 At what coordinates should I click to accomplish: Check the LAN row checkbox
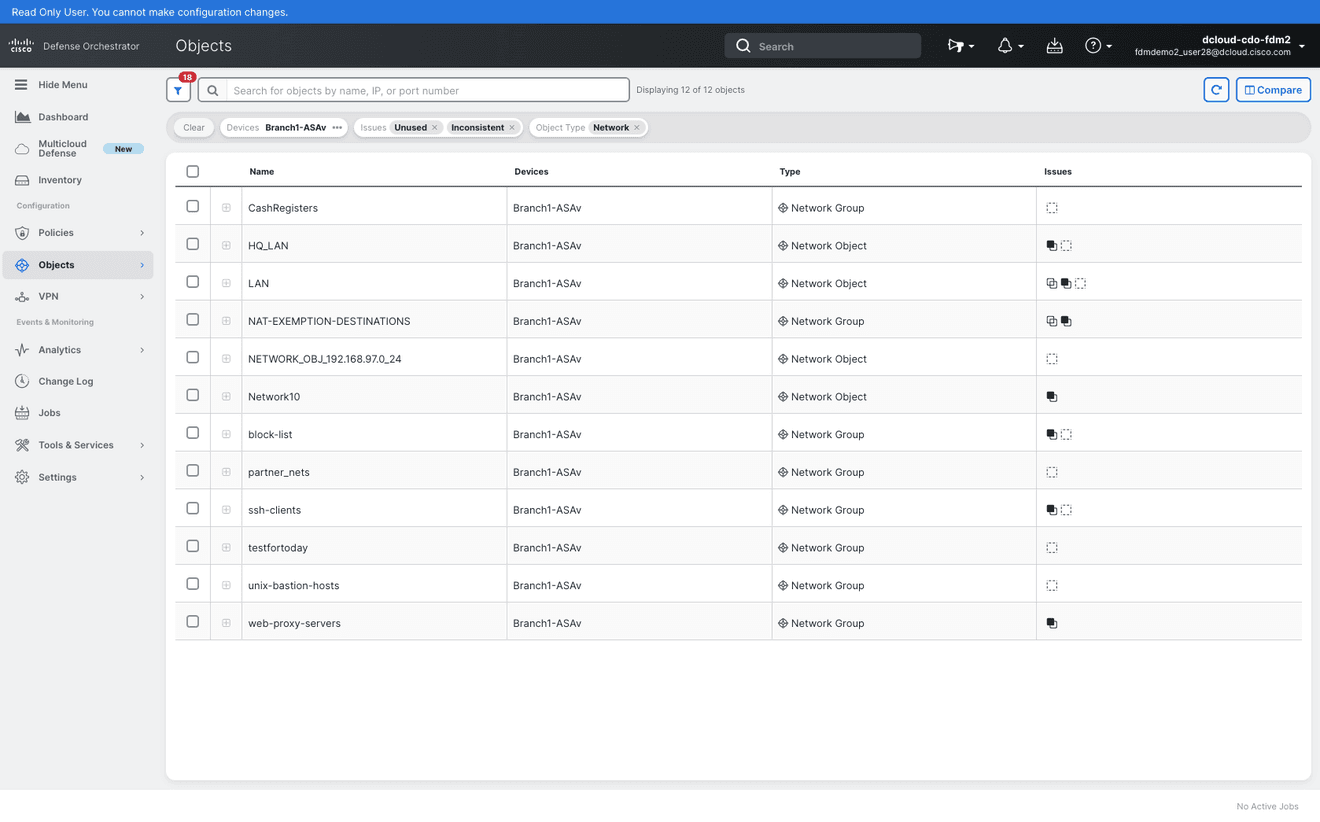pyautogui.click(x=193, y=282)
